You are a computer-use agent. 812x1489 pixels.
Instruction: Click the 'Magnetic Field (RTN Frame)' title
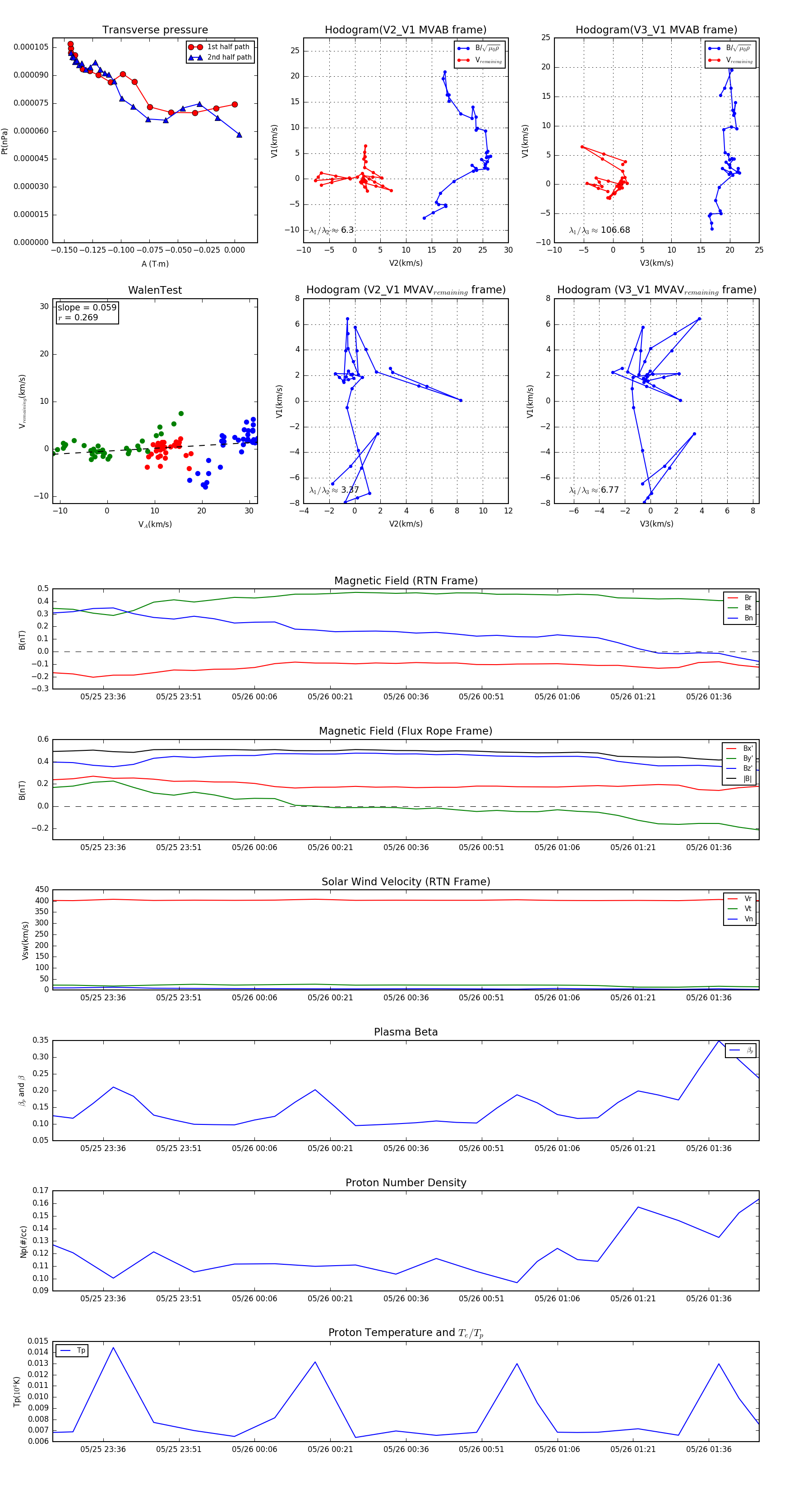point(406,581)
